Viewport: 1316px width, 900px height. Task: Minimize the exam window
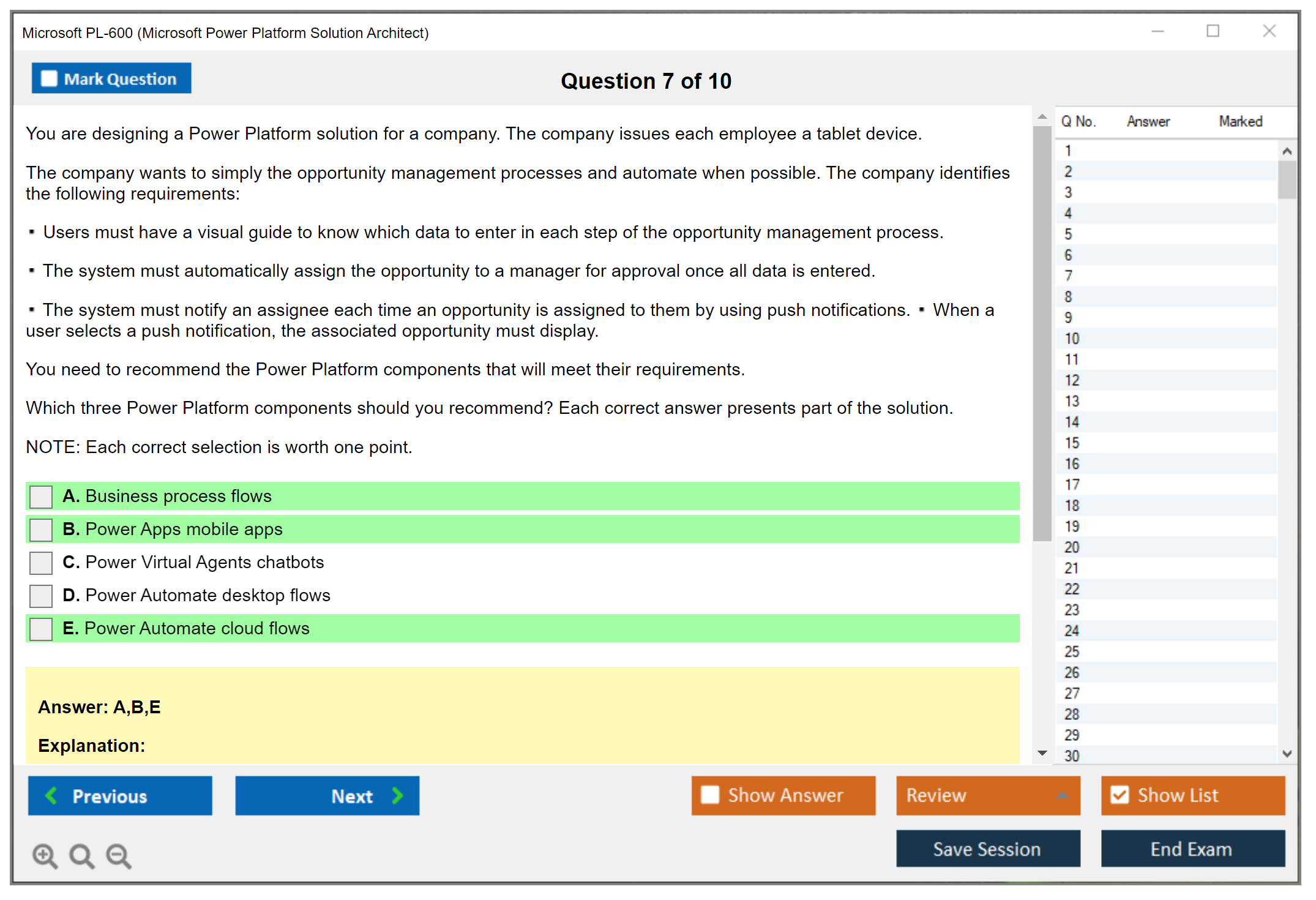click(1157, 31)
